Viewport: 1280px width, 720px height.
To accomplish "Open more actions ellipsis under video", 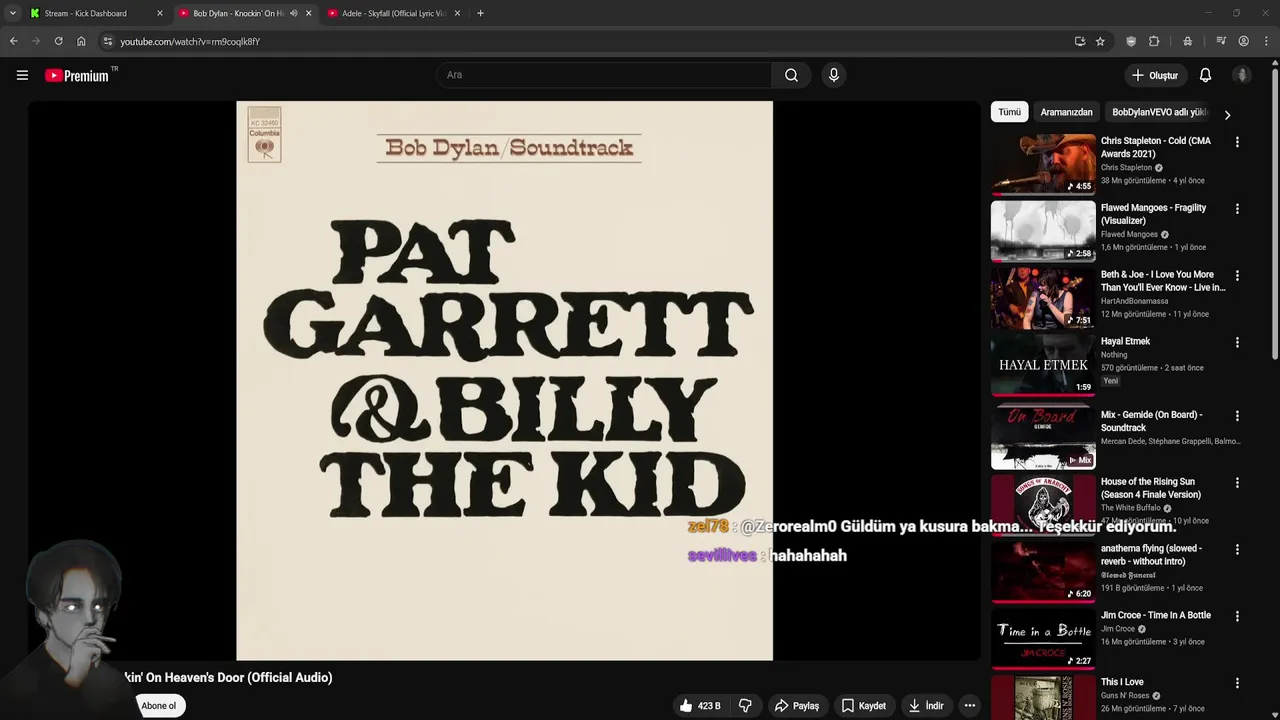I will pyautogui.click(x=969, y=706).
